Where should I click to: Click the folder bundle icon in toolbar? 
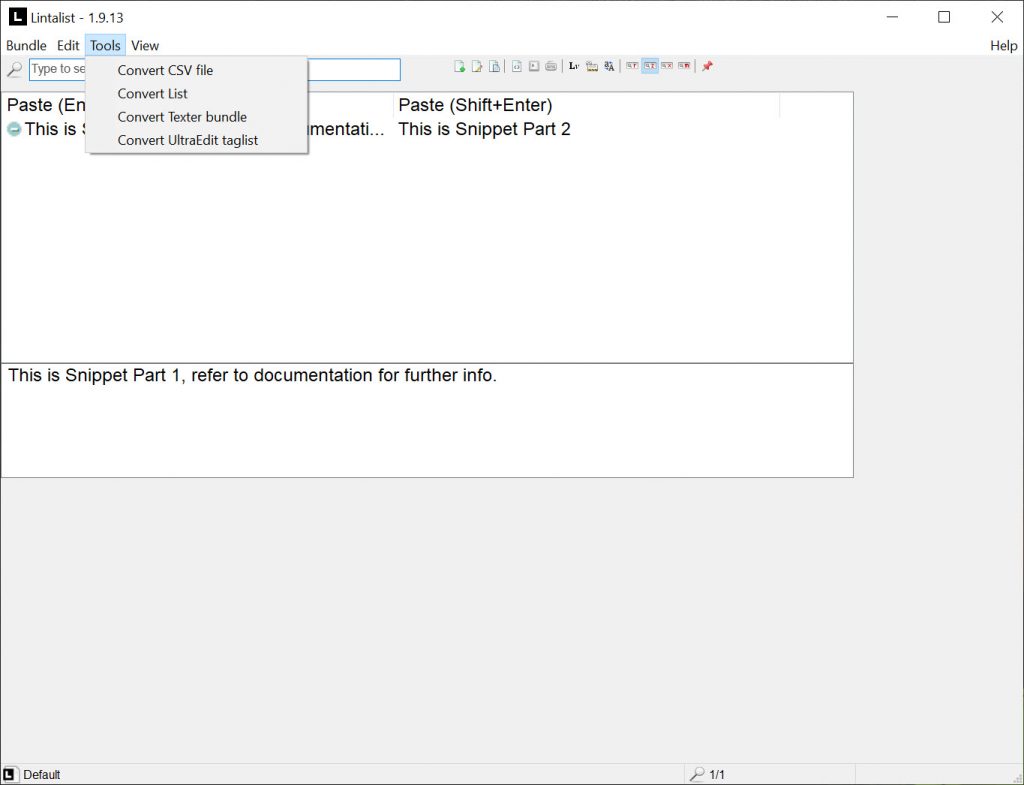[x=592, y=66]
